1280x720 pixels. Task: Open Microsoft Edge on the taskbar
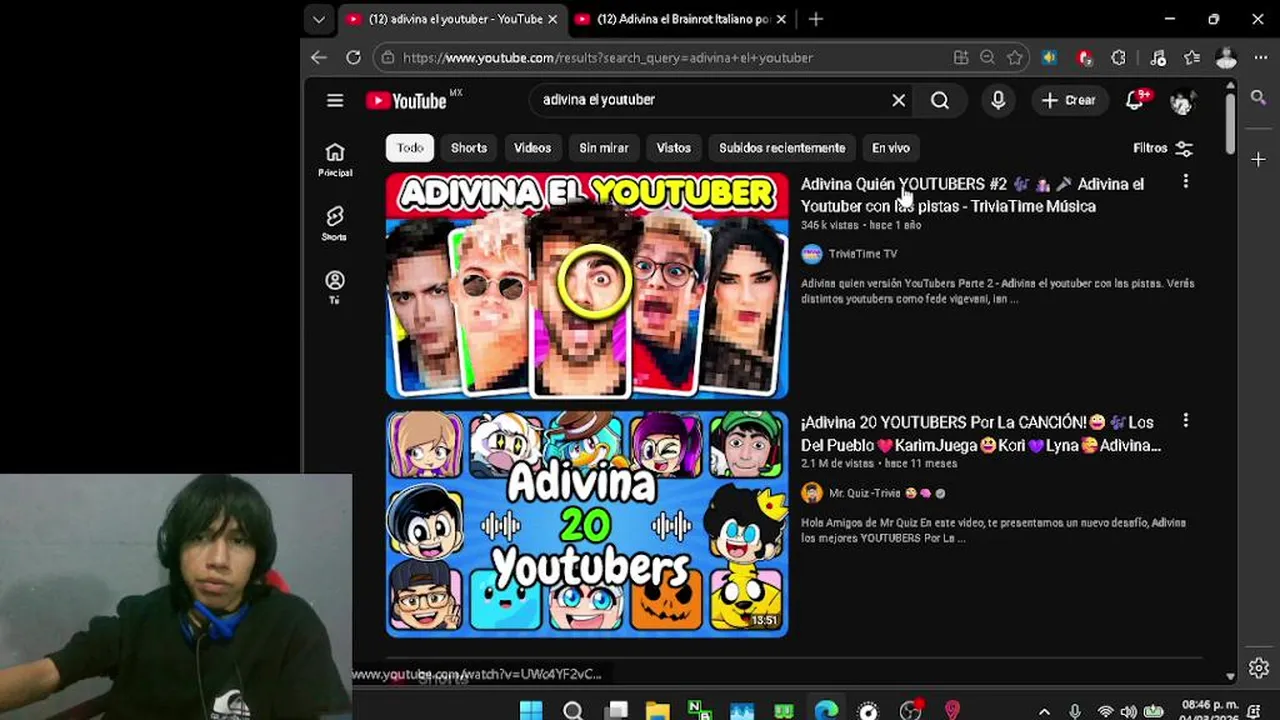pos(826,711)
